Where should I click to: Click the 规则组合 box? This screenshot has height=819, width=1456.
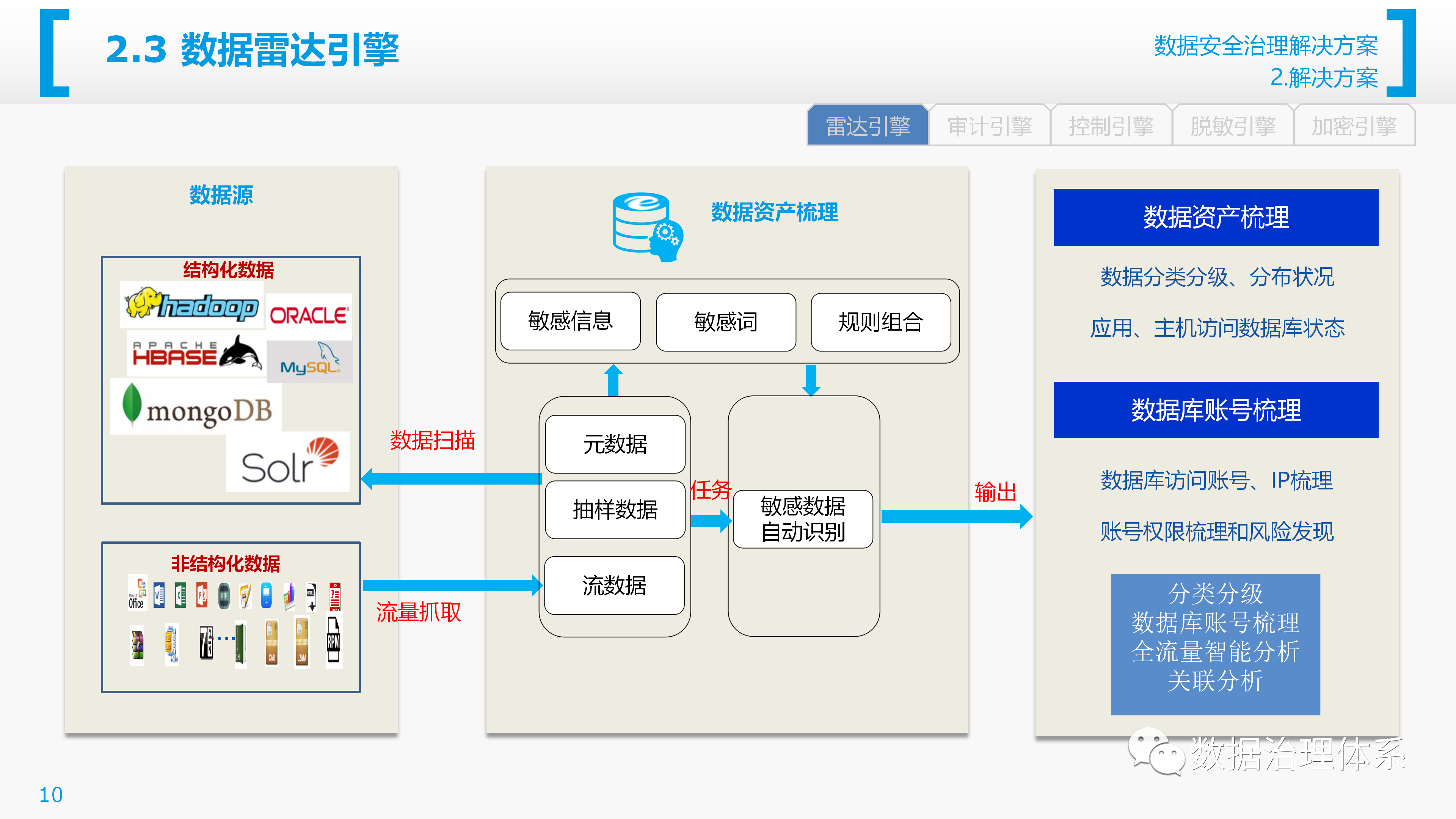click(880, 322)
